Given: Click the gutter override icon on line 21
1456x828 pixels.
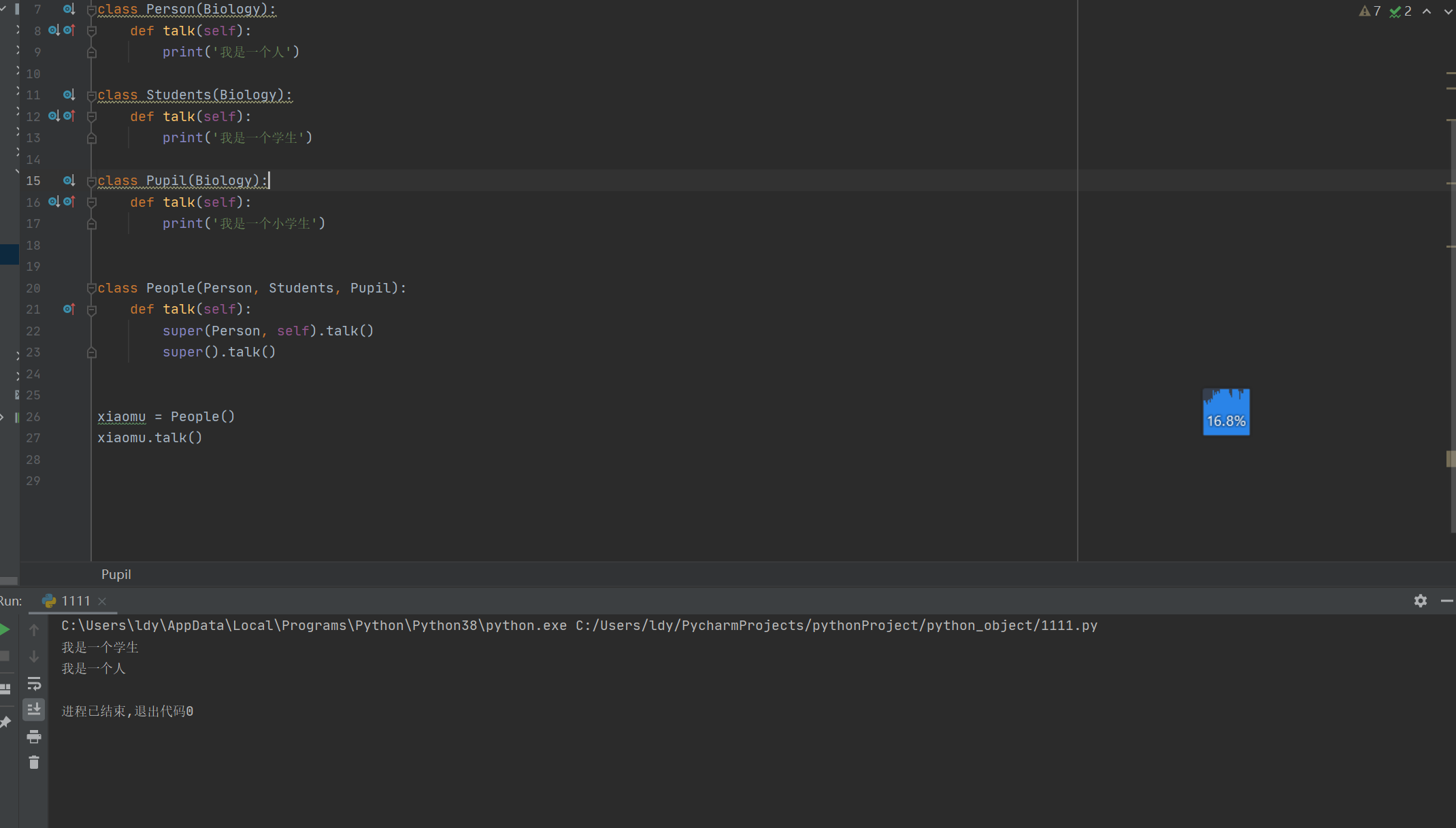Looking at the screenshot, I should (69, 310).
